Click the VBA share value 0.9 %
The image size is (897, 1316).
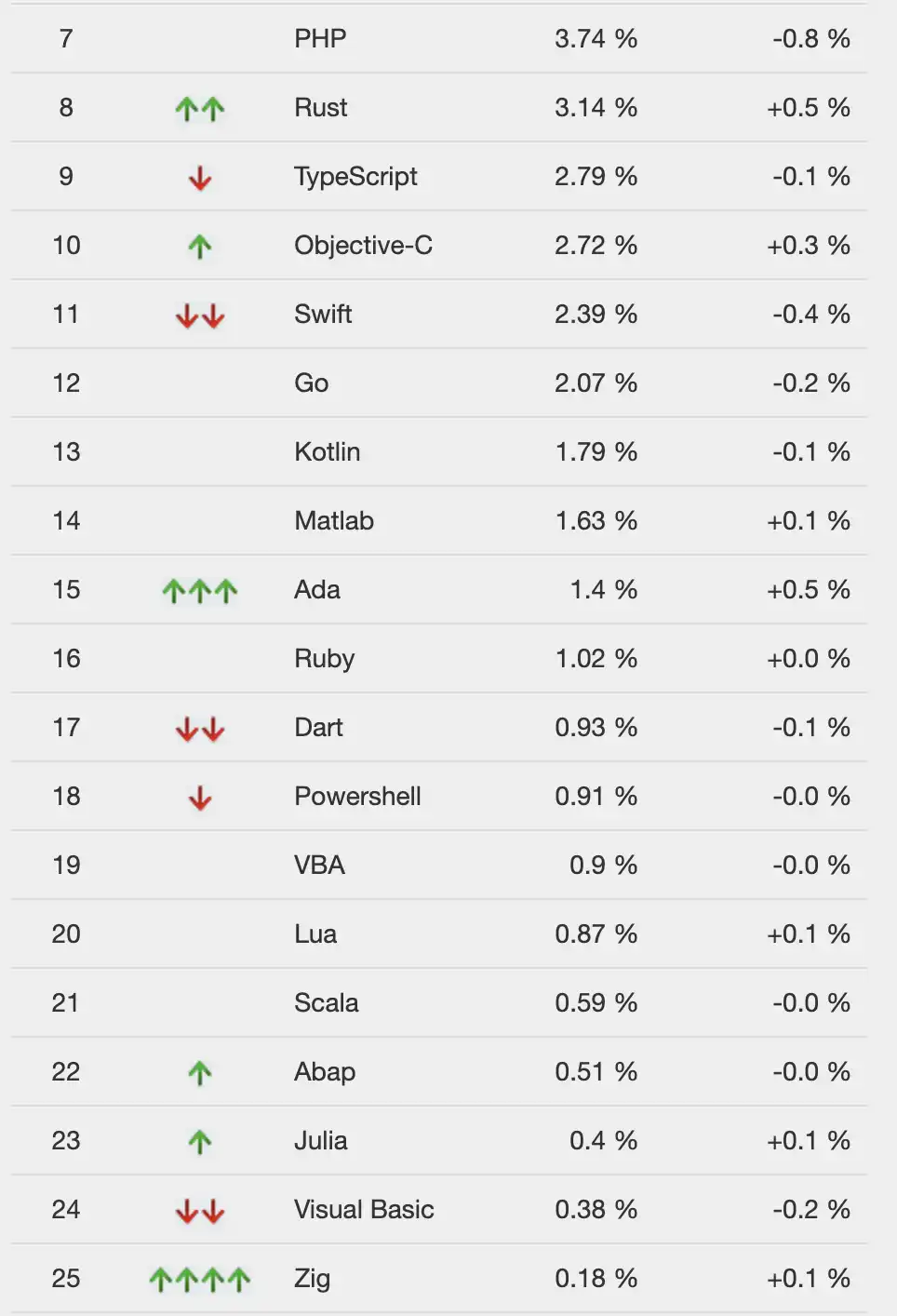coord(603,866)
